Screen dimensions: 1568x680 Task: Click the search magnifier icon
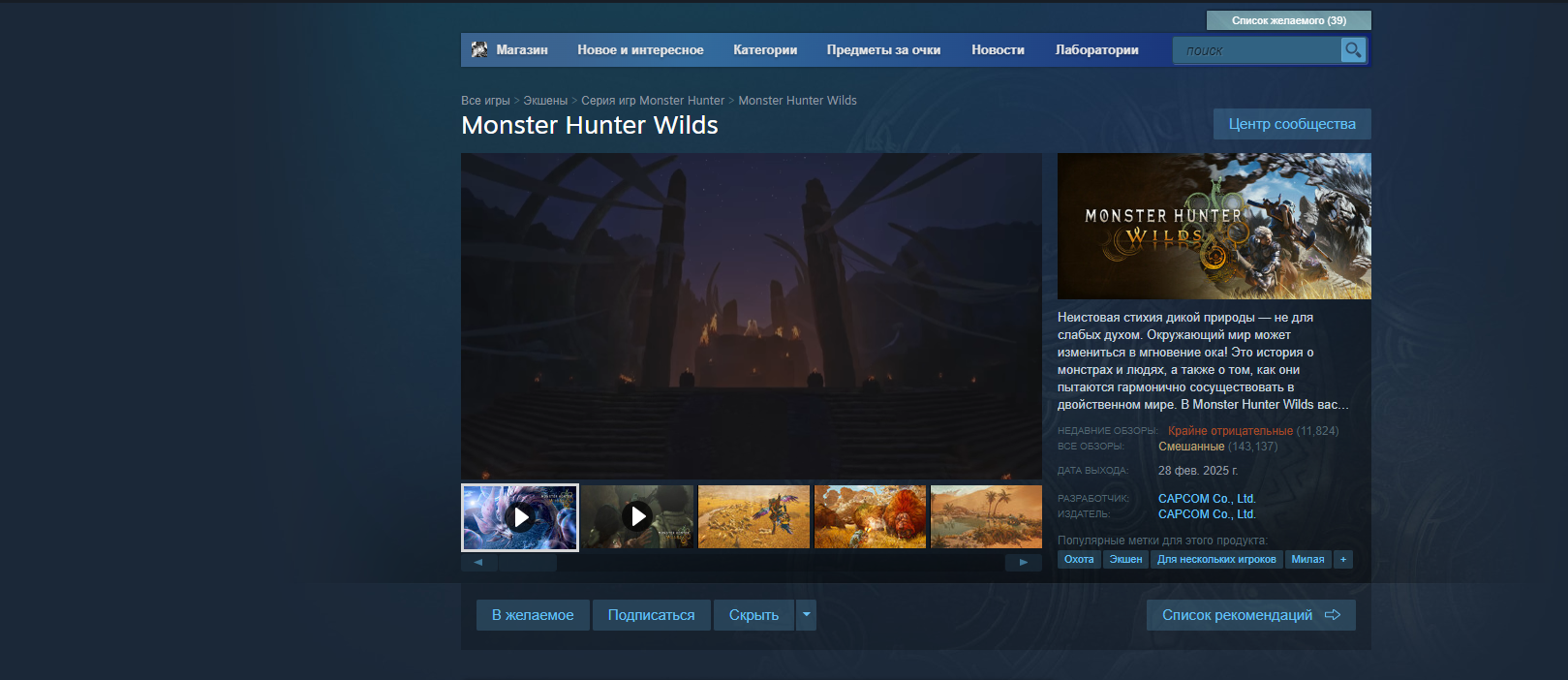point(1353,49)
